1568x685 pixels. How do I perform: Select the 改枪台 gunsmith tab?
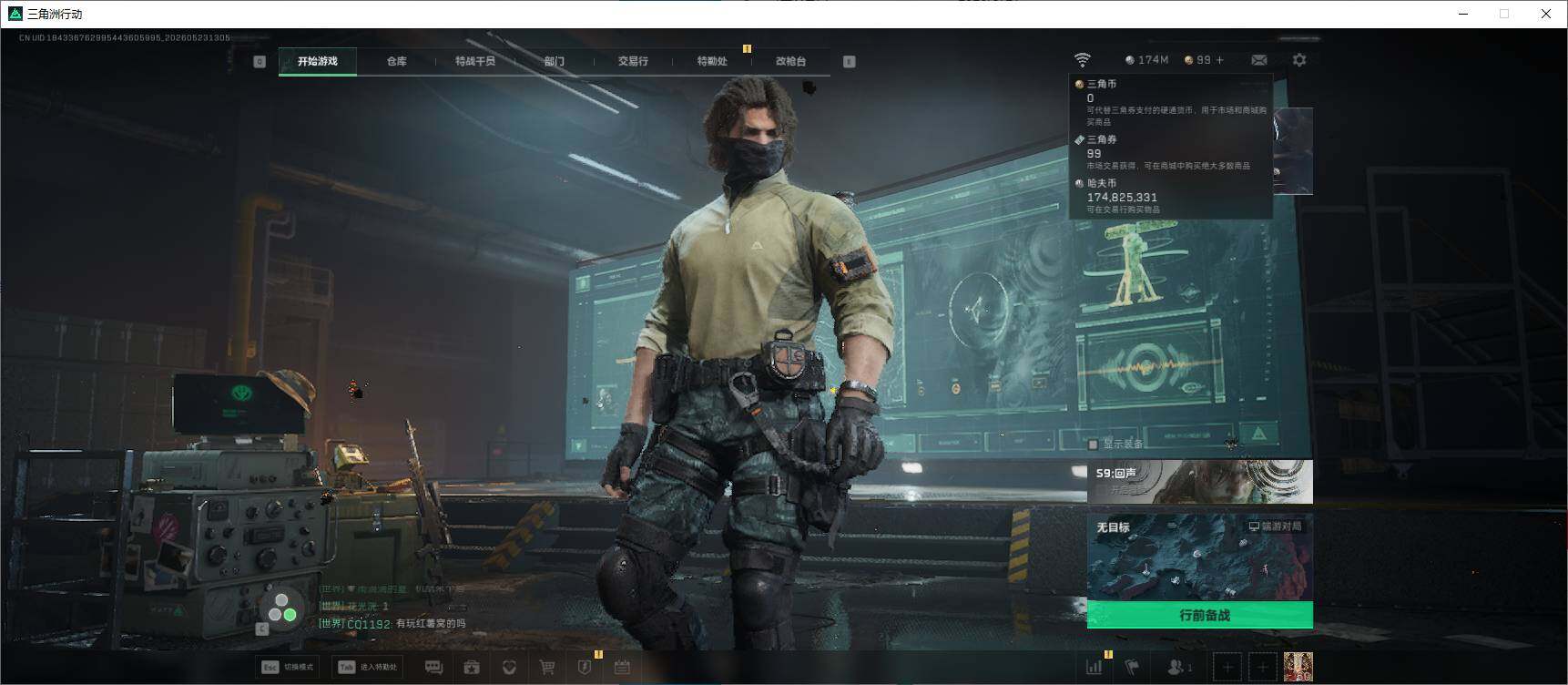click(x=790, y=61)
